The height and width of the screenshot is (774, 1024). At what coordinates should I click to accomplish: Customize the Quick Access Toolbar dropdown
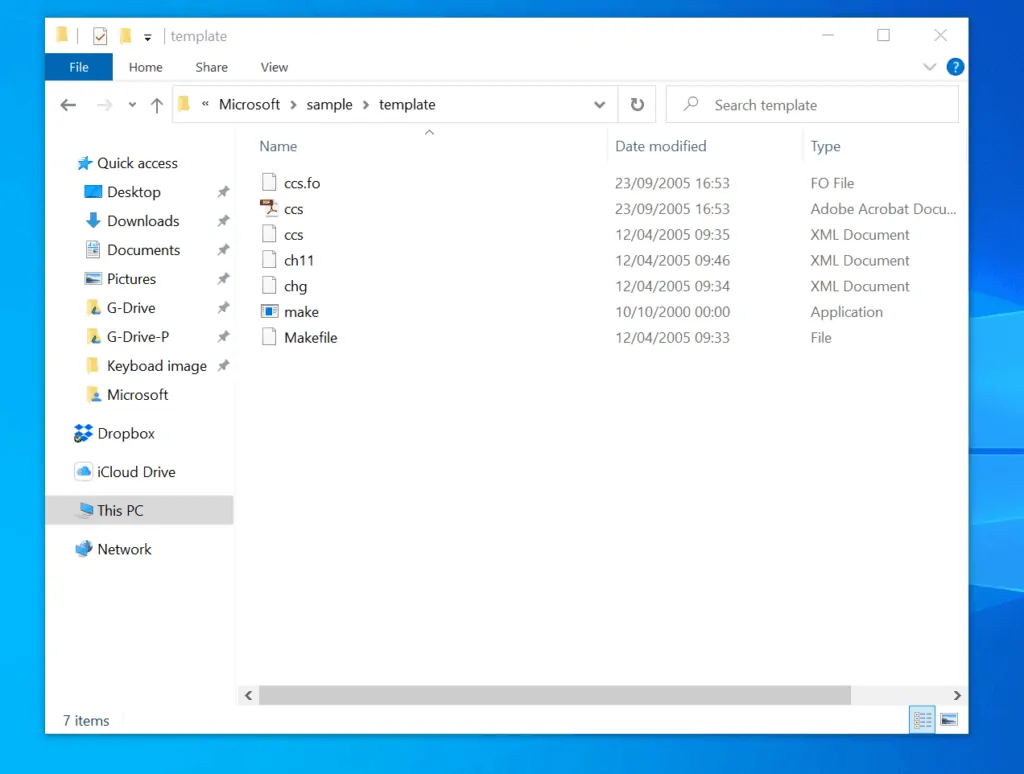[146, 35]
